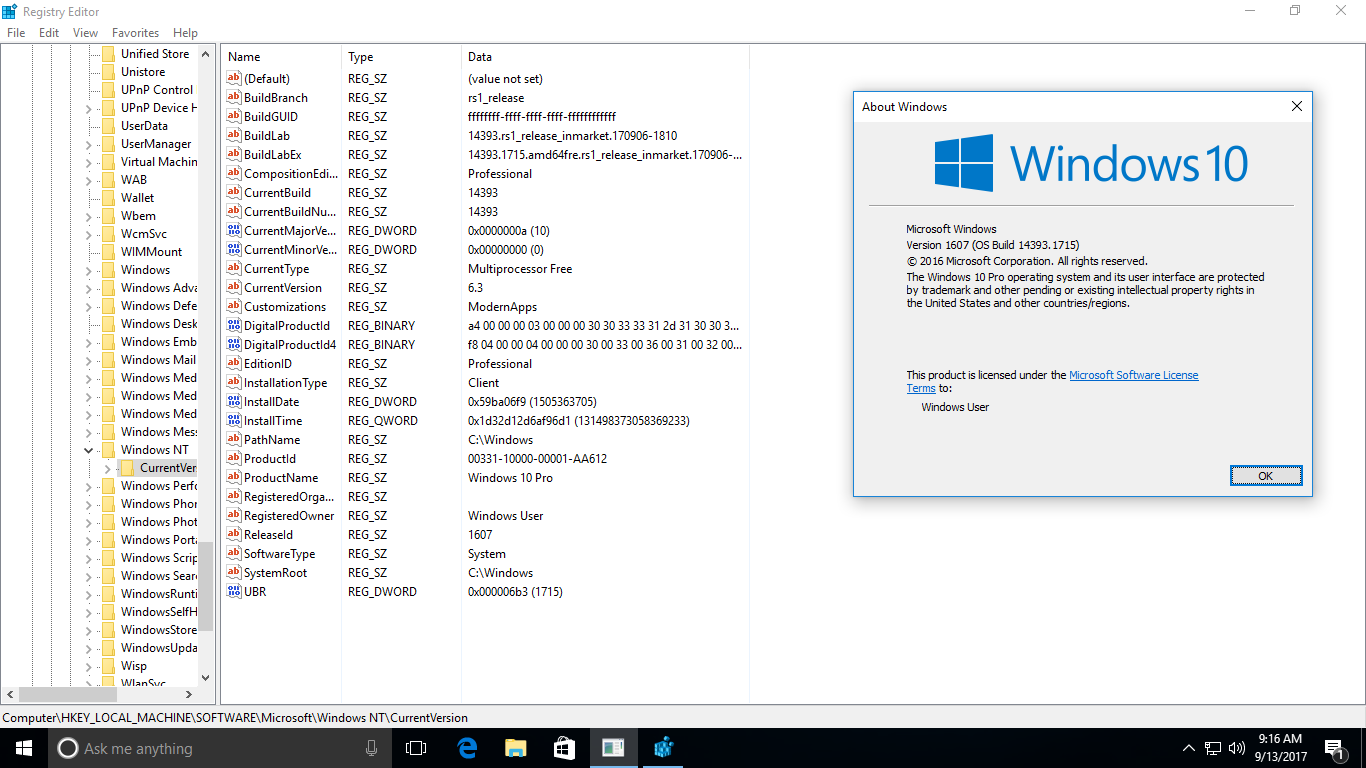Select the binary icon of InstallTime
1366x768 pixels.
[234, 421]
